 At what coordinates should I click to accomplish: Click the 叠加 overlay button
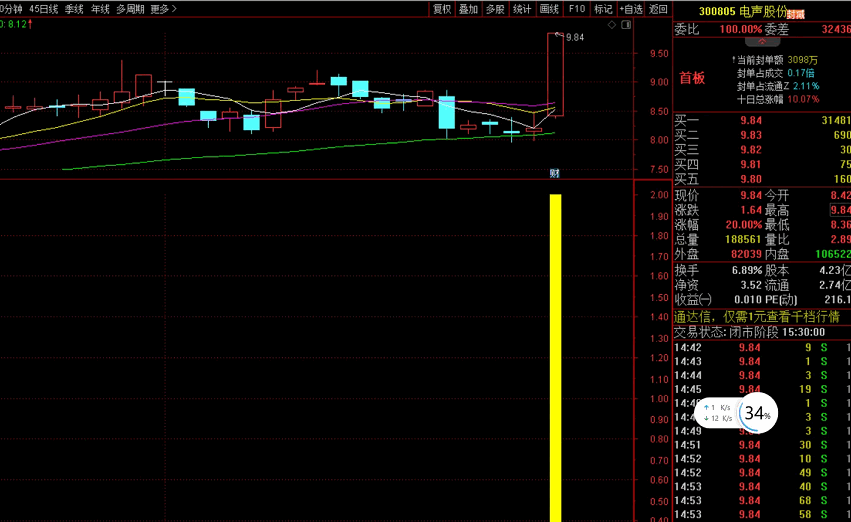[x=468, y=9]
